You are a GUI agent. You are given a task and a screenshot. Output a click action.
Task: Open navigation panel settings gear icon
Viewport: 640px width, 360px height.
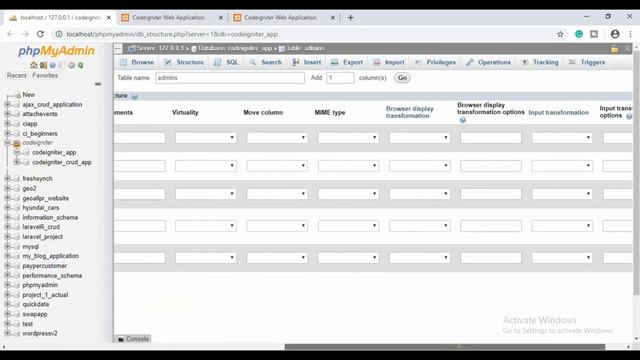[x=71, y=65]
